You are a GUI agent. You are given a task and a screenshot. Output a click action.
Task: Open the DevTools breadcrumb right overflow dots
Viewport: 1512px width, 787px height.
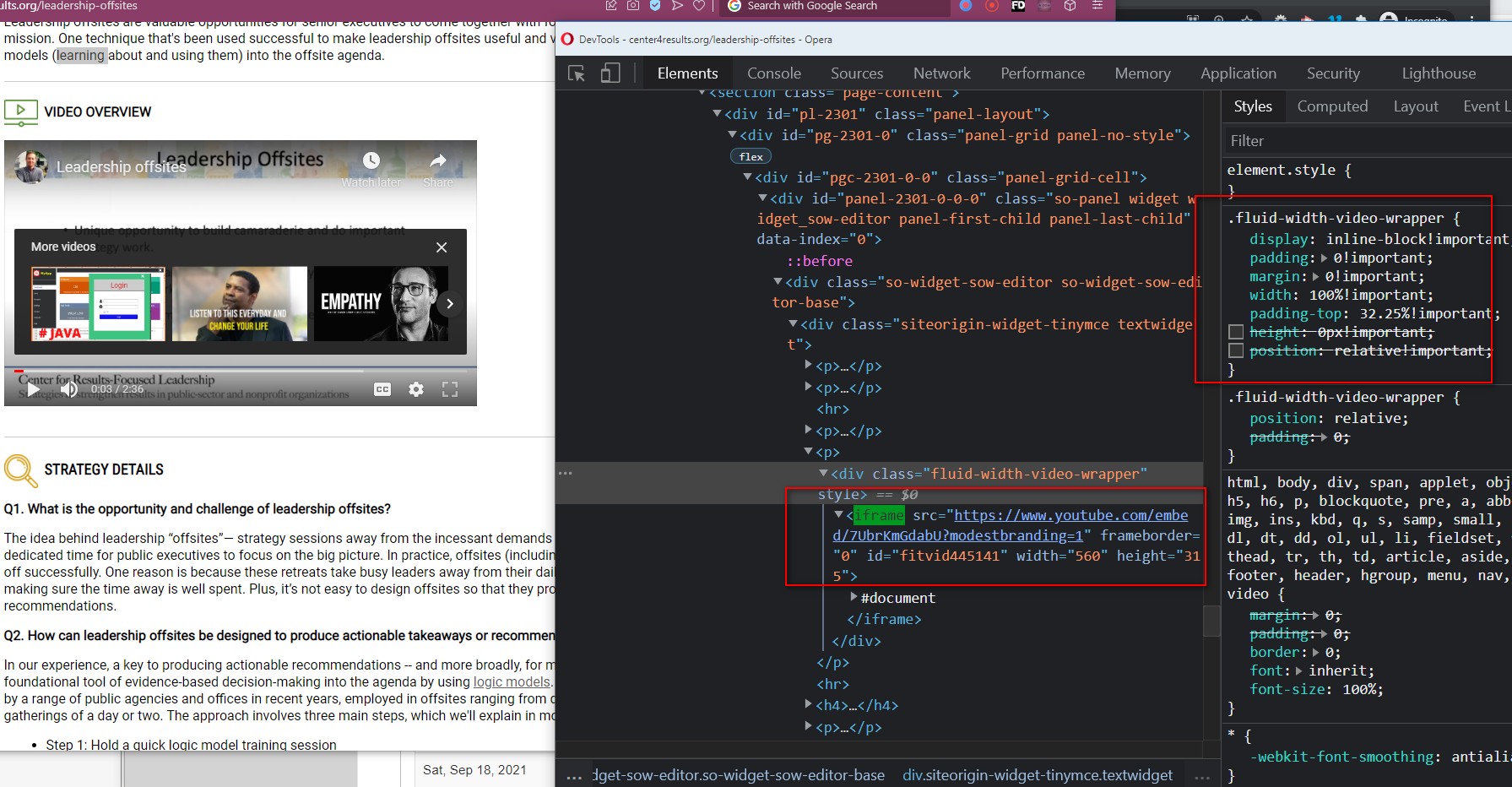[1203, 776]
